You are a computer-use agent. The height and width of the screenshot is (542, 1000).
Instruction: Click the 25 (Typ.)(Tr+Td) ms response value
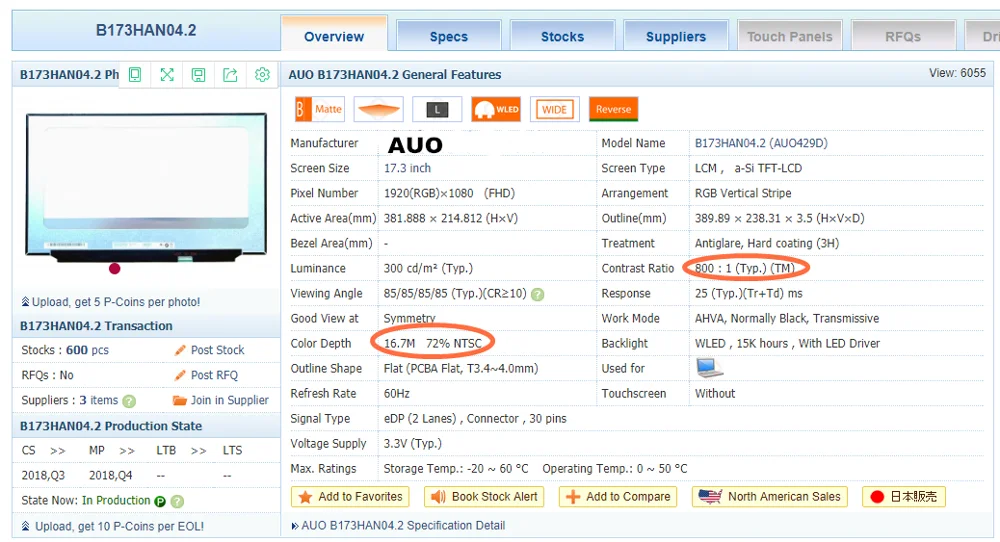[x=749, y=294]
